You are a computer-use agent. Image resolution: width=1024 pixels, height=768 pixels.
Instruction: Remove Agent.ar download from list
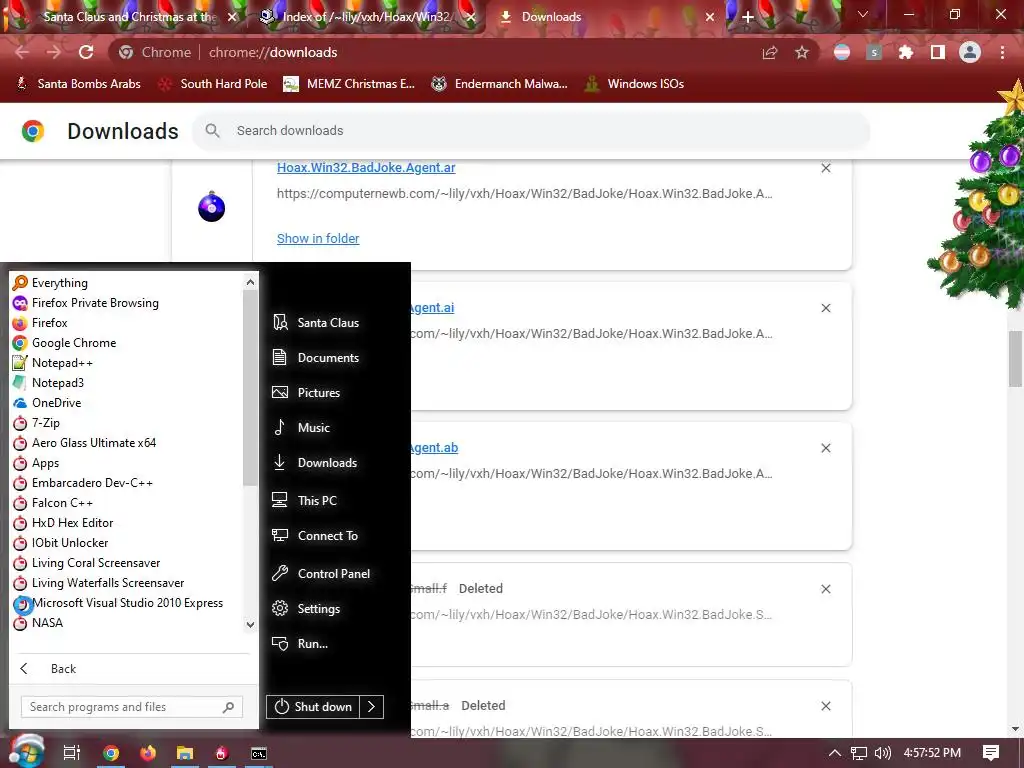(825, 168)
